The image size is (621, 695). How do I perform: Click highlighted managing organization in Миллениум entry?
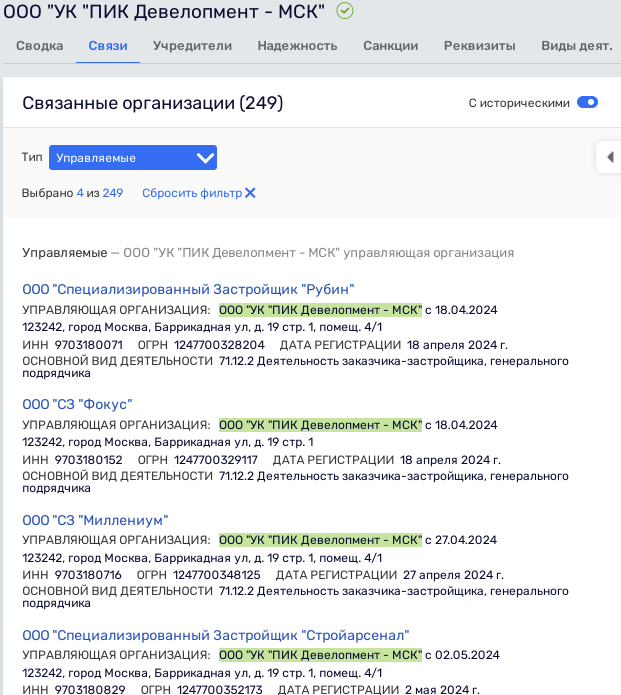(x=320, y=540)
